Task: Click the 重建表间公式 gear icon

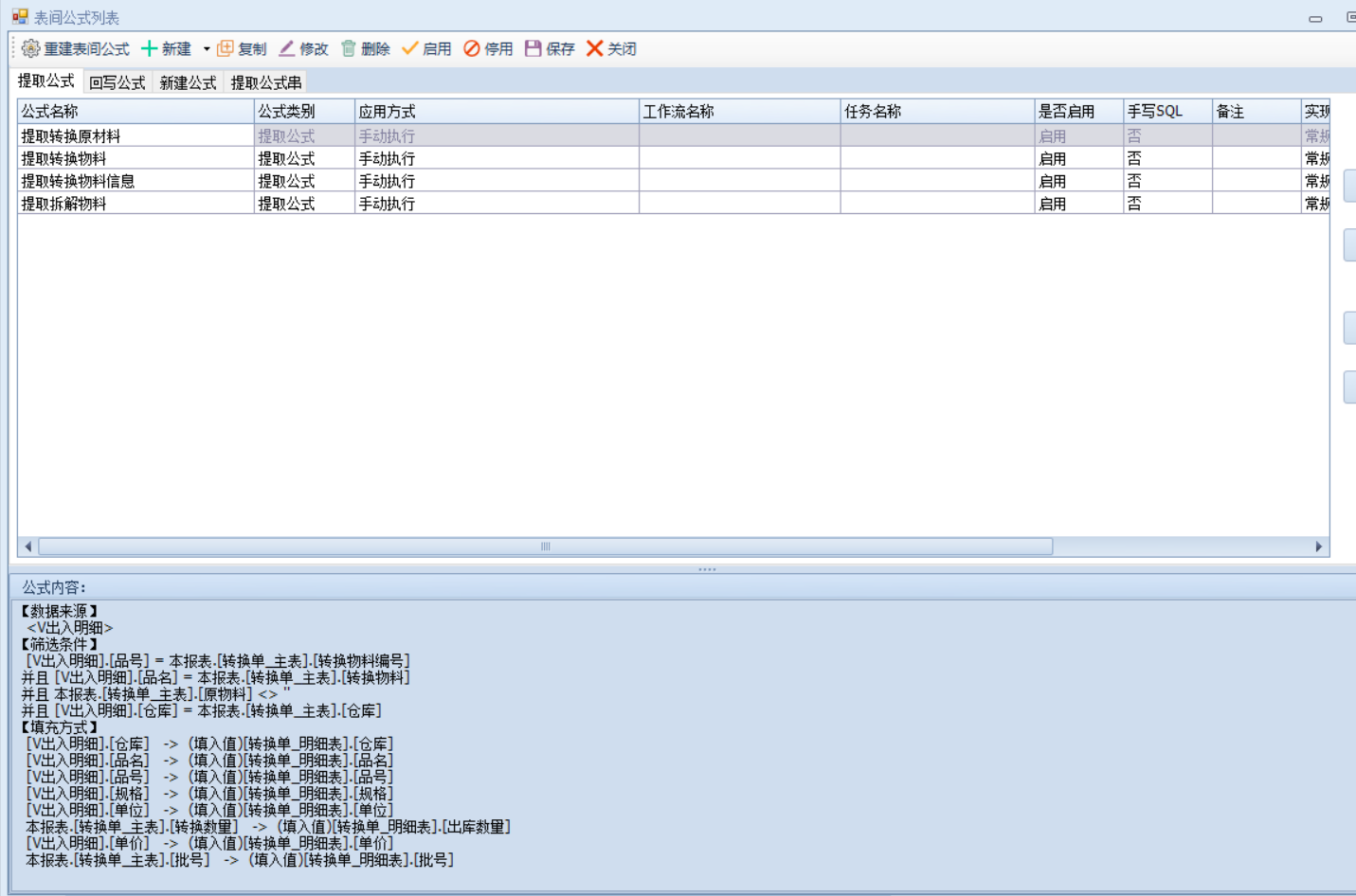Action: pos(30,48)
